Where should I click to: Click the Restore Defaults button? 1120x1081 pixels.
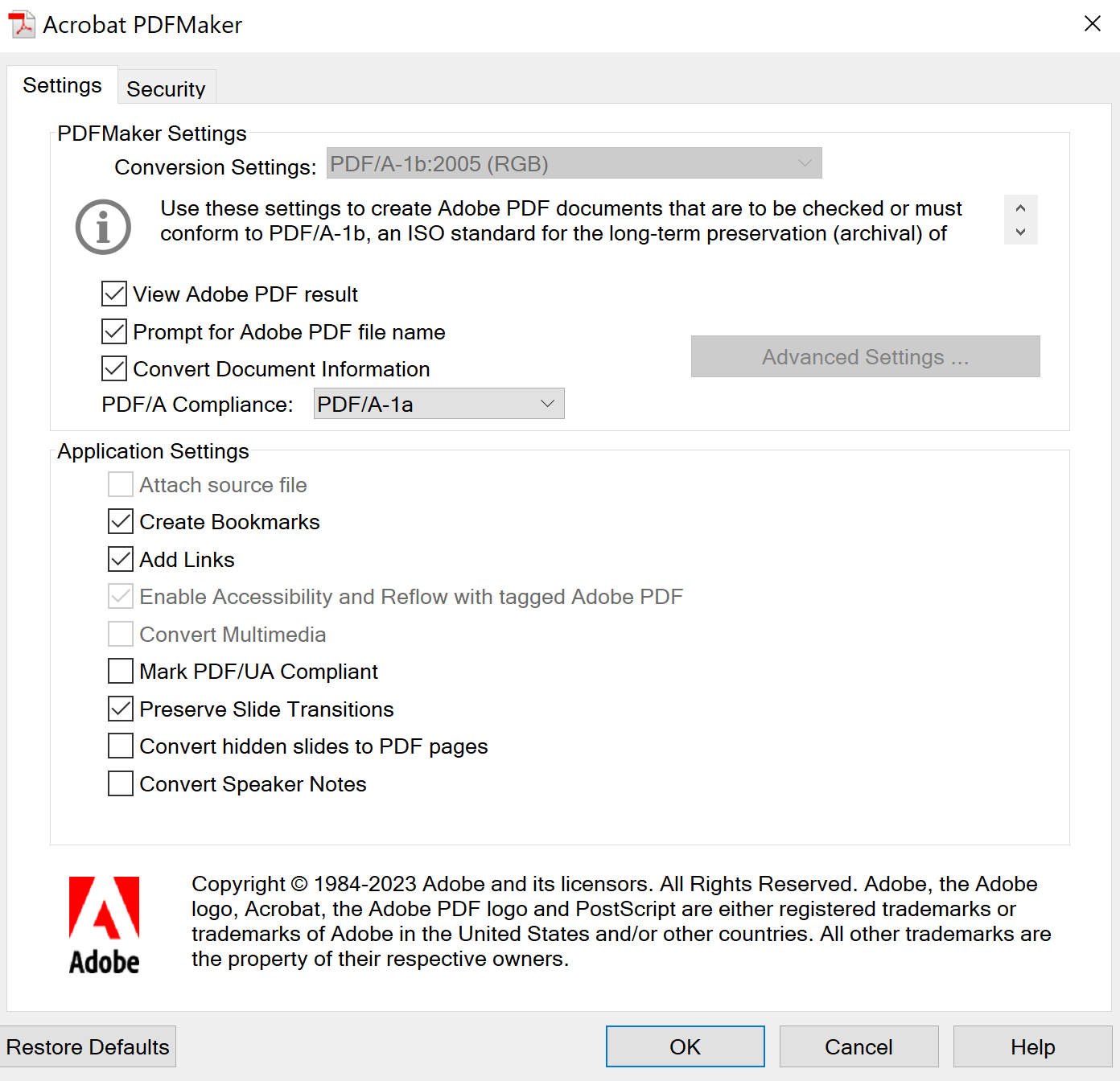tap(89, 1046)
